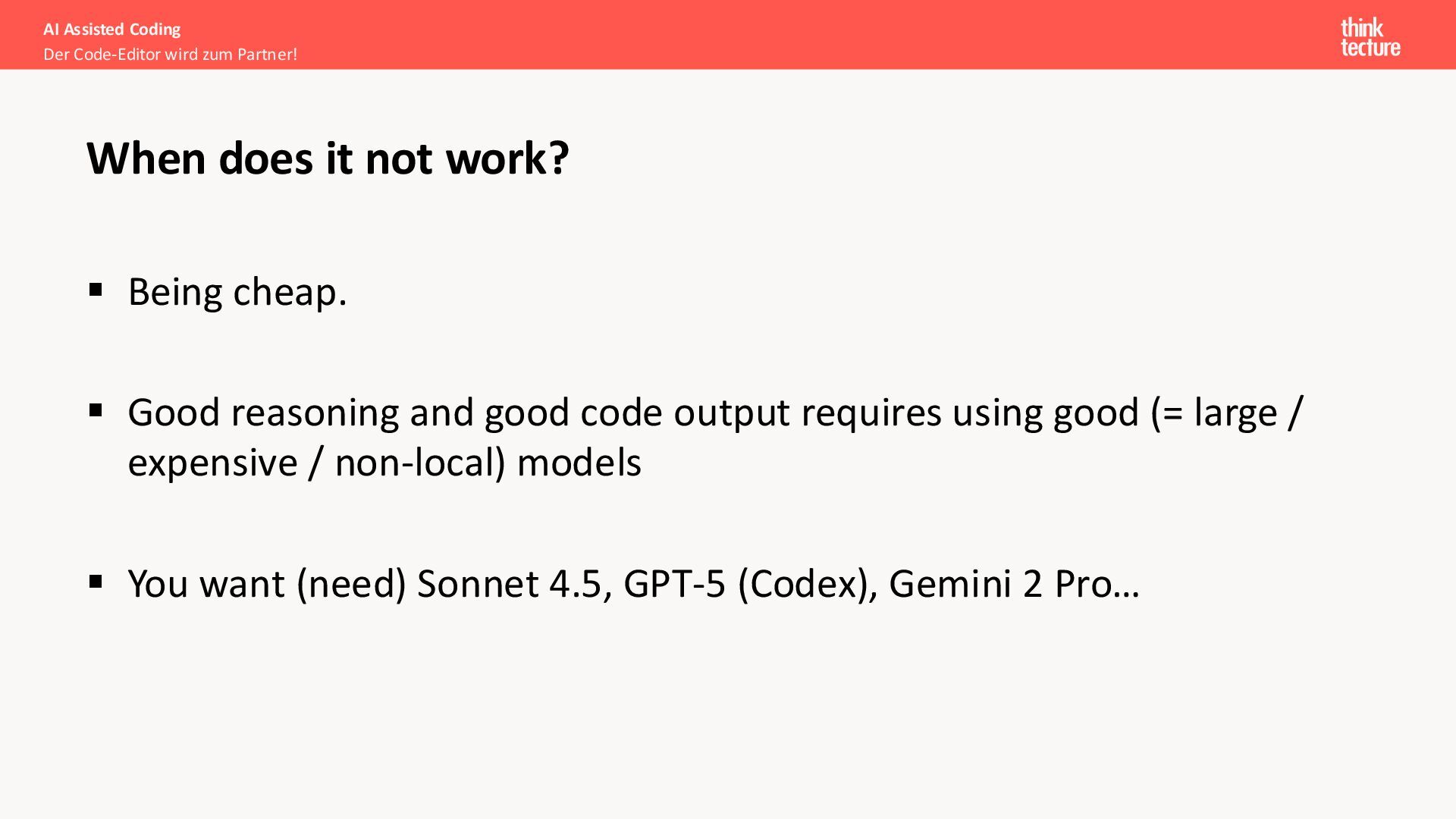Image resolution: width=1456 pixels, height=819 pixels.
Task: Click the square bullet before "Good reasoning"
Action: coord(96,411)
